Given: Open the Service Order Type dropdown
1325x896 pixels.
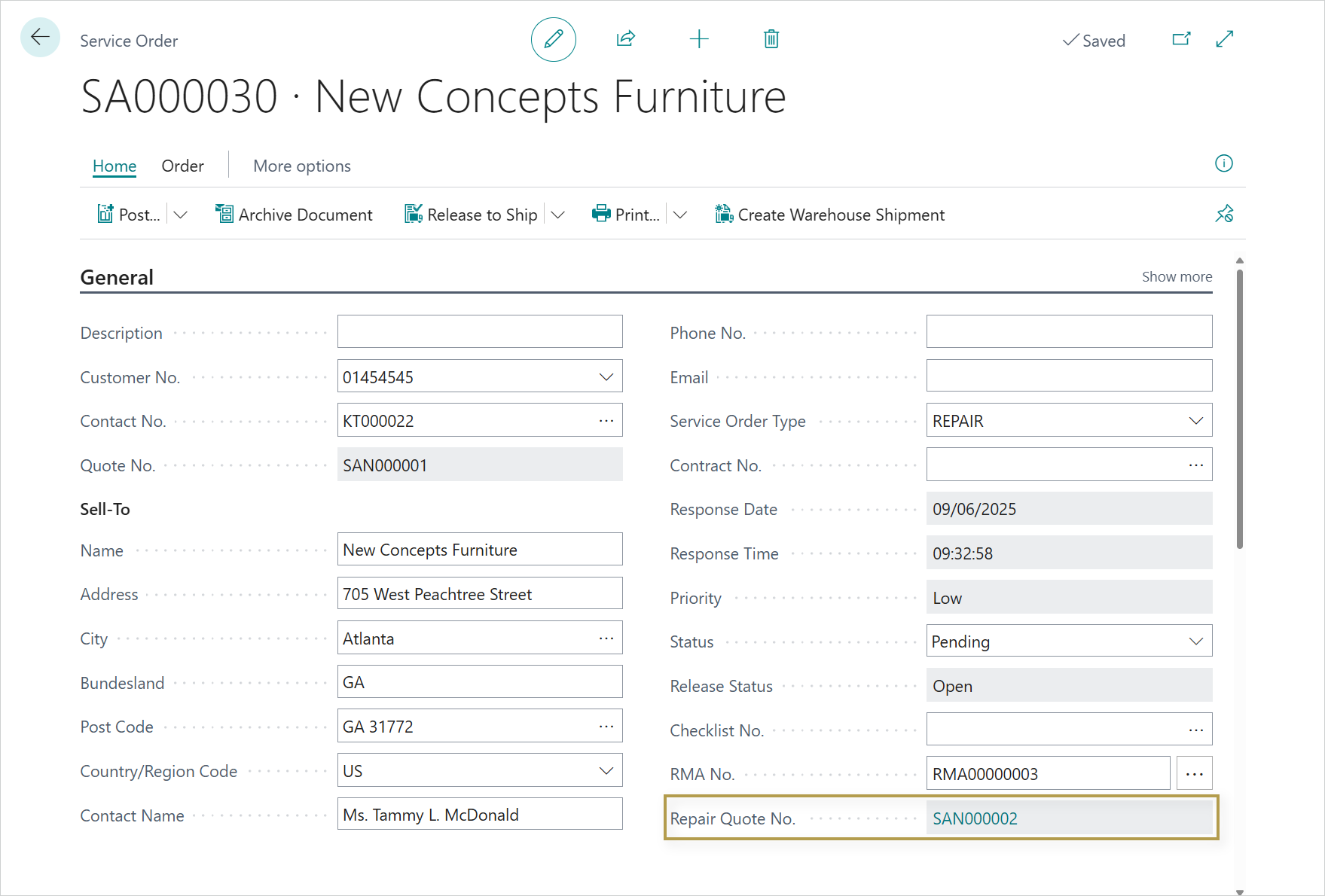Looking at the screenshot, I should tap(1195, 421).
